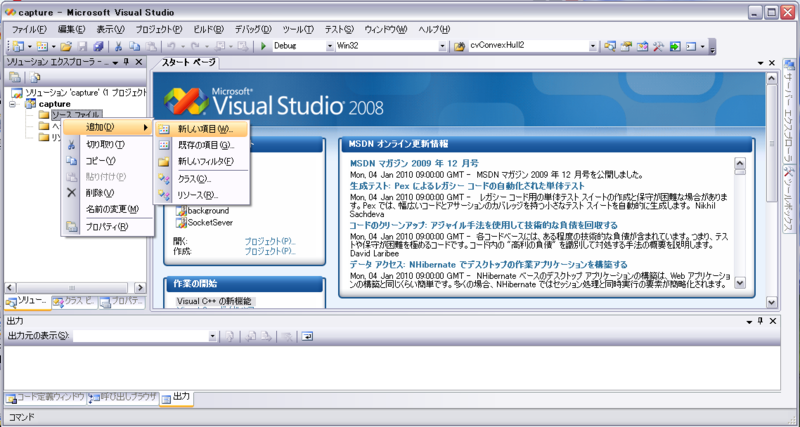Click 開く プロジェクト(P) link

point(270,241)
